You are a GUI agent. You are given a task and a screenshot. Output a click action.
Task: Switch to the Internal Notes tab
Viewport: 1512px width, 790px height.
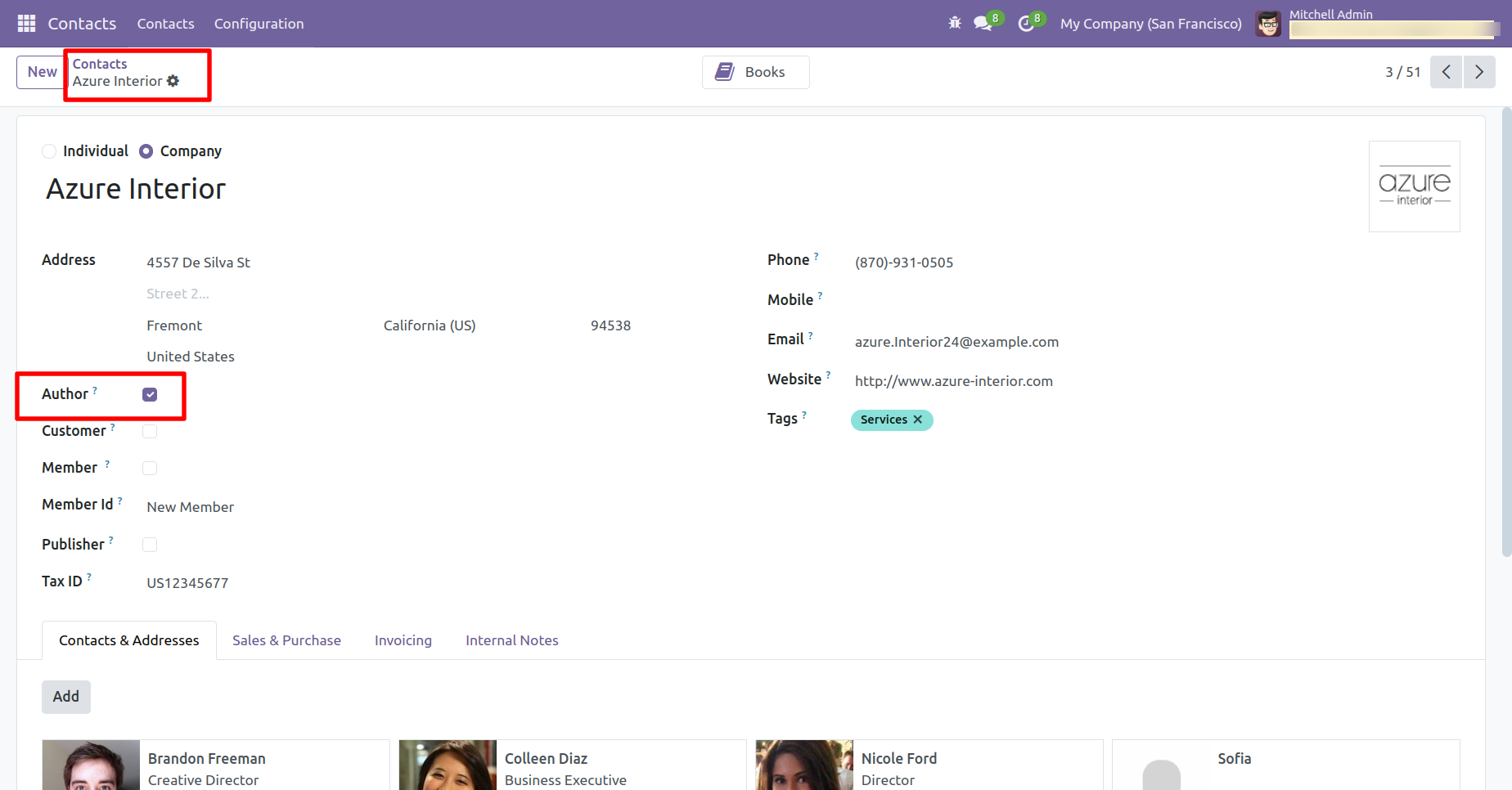(x=511, y=640)
